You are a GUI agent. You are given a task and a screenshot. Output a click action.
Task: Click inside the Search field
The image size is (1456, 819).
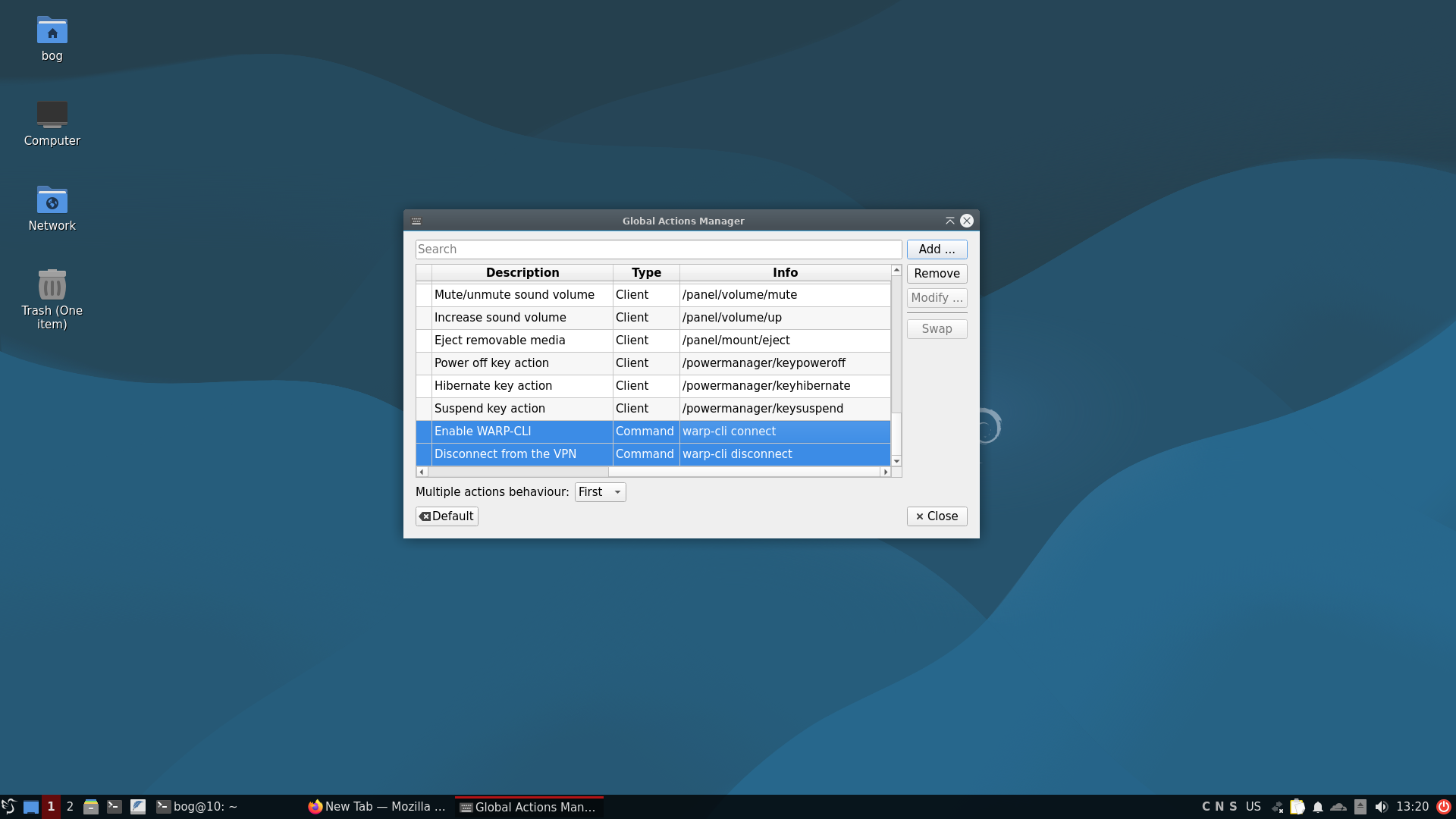tap(658, 249)
